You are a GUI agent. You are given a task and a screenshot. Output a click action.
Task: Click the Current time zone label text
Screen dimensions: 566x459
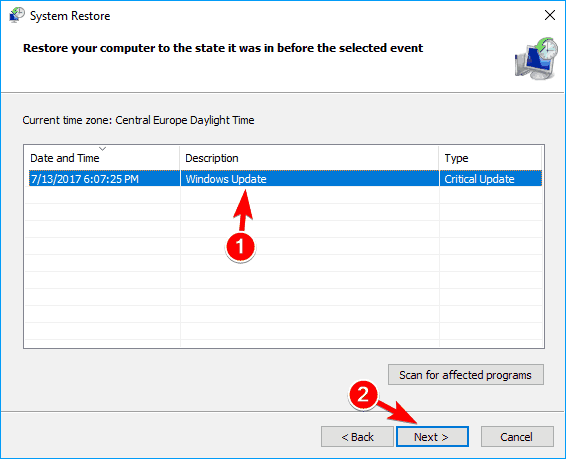click(138, 120)
